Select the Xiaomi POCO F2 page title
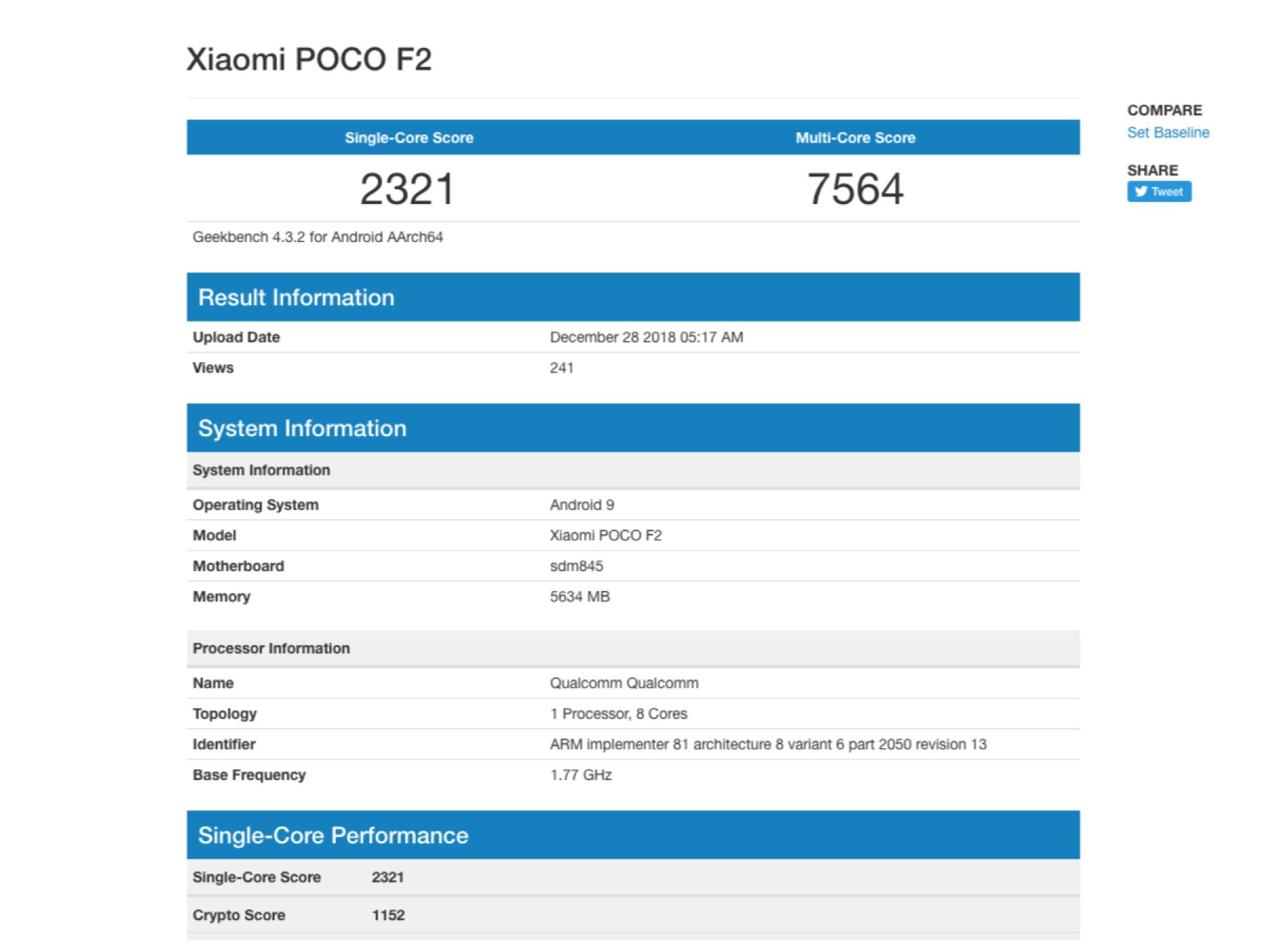The image size is (1288, 946). (x=309, y=59)
